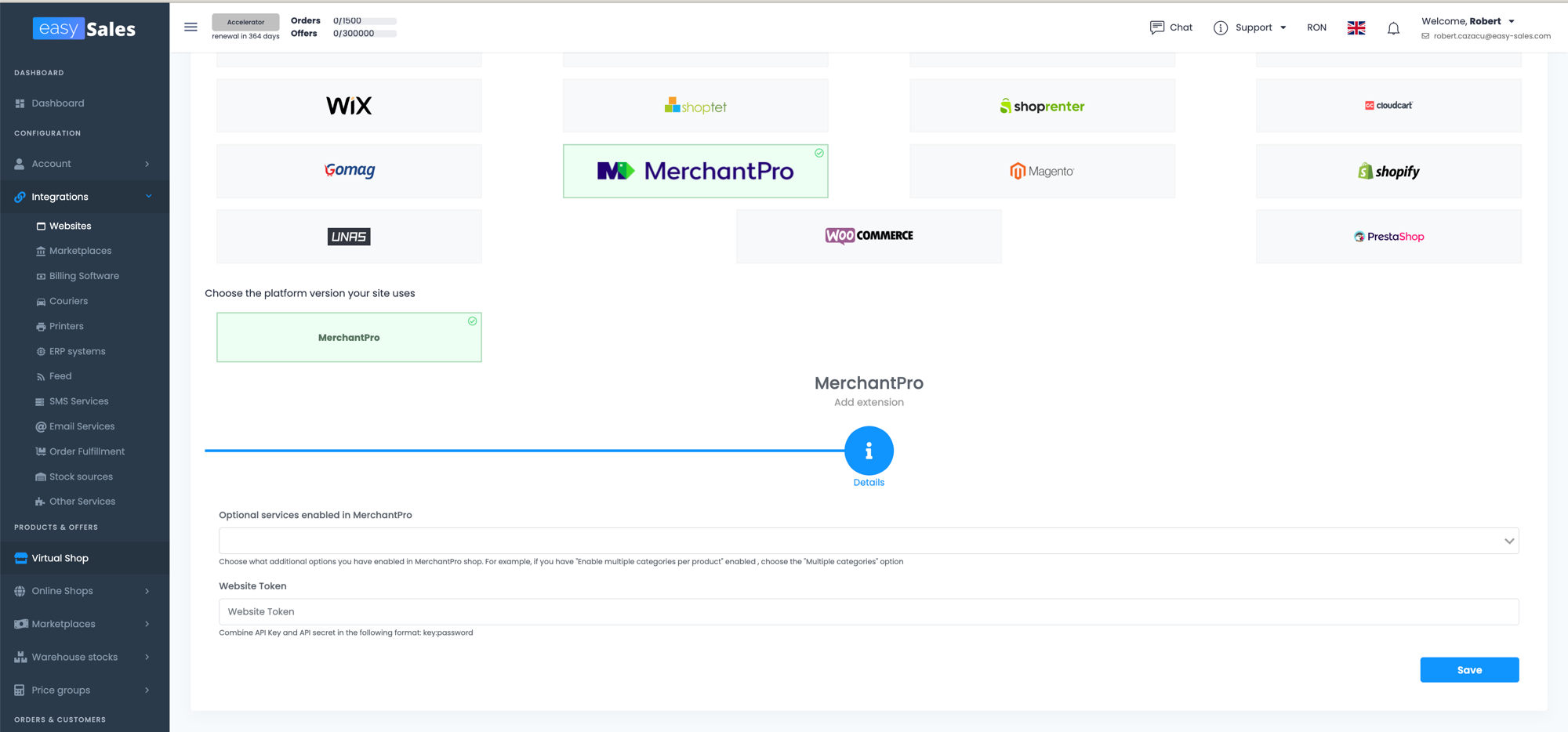
Task: Open ERP systems integrations
Action: 77,351
